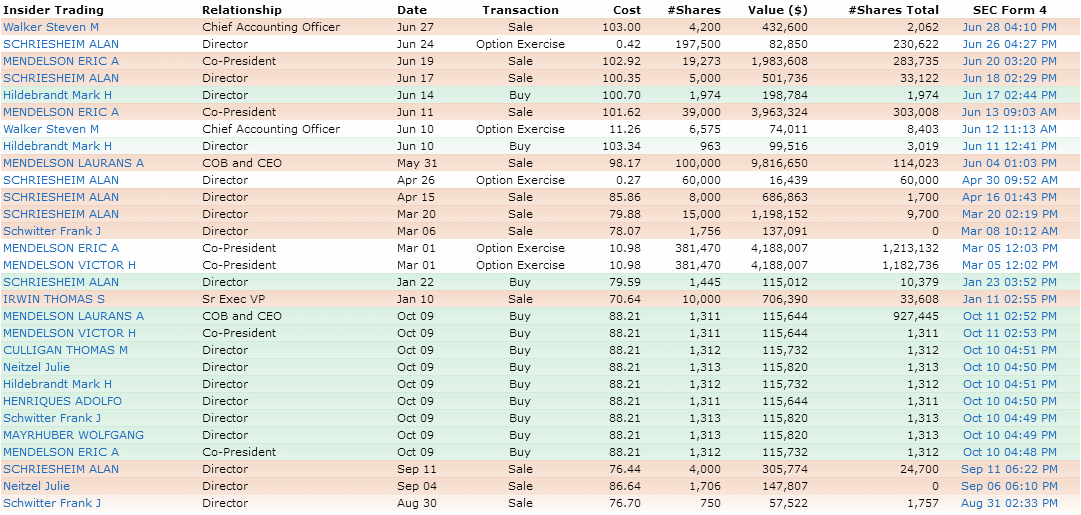Screen dimensions: 1081x515
Task: Open SEC filing dated Apr 16 01:43 PM
Action: click(x=1009, y=197)
